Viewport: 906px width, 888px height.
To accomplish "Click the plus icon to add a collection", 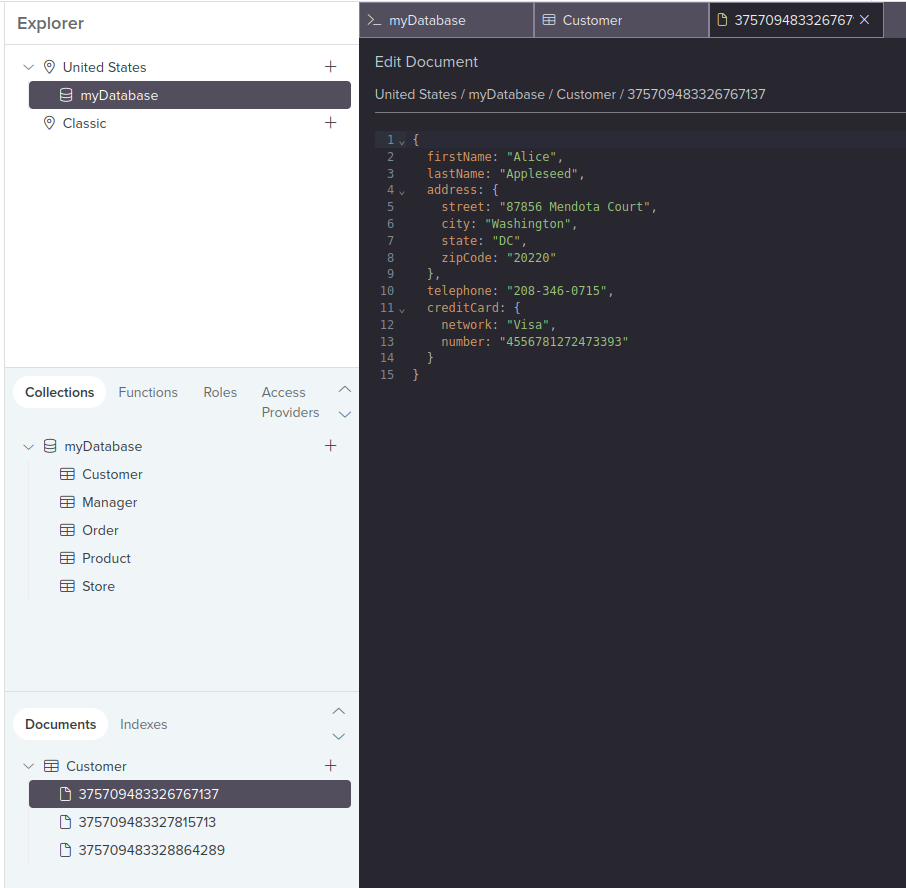I will click(x=331, y=446).
